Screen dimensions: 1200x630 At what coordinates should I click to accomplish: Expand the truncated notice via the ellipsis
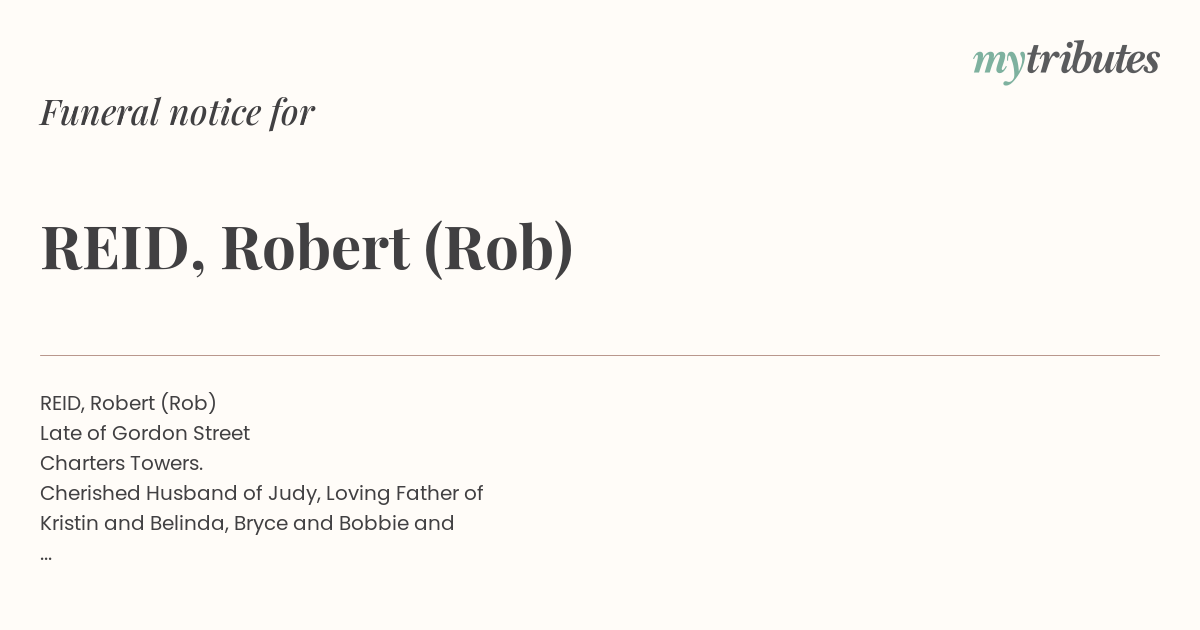46,556
